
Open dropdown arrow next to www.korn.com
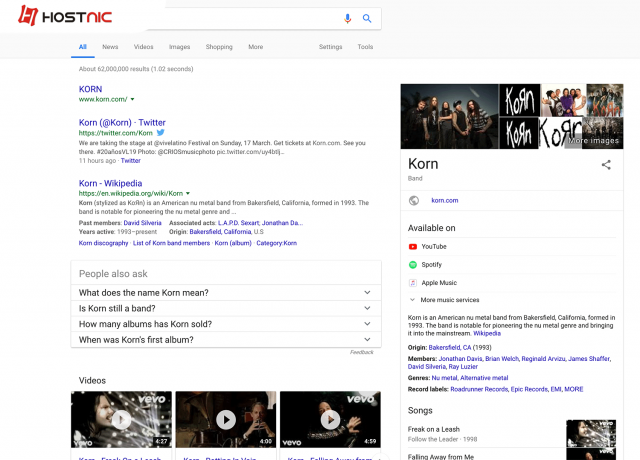point(132,99)
